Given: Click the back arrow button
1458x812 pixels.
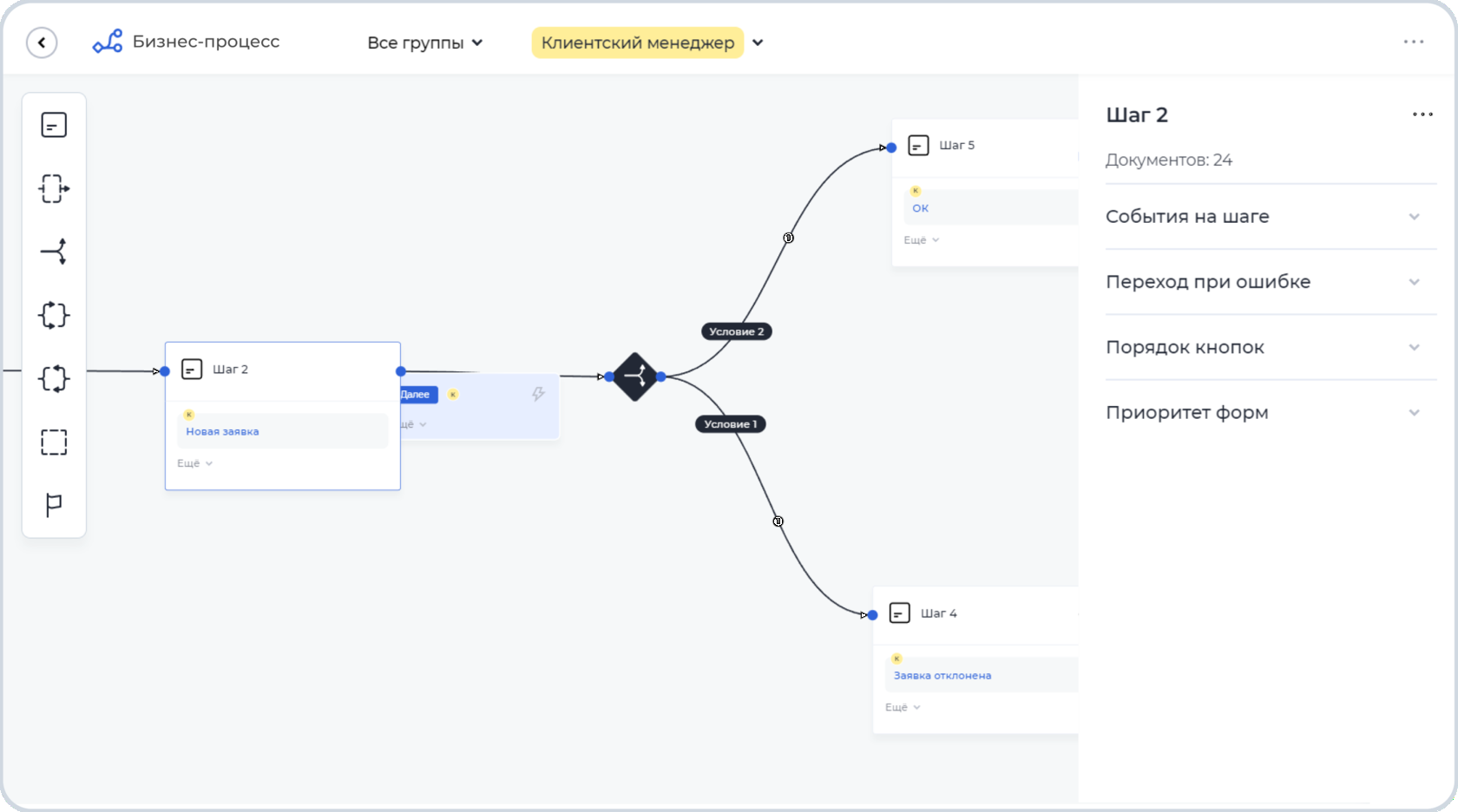Looking at the screenshot, I should click(x=42, y=43).
